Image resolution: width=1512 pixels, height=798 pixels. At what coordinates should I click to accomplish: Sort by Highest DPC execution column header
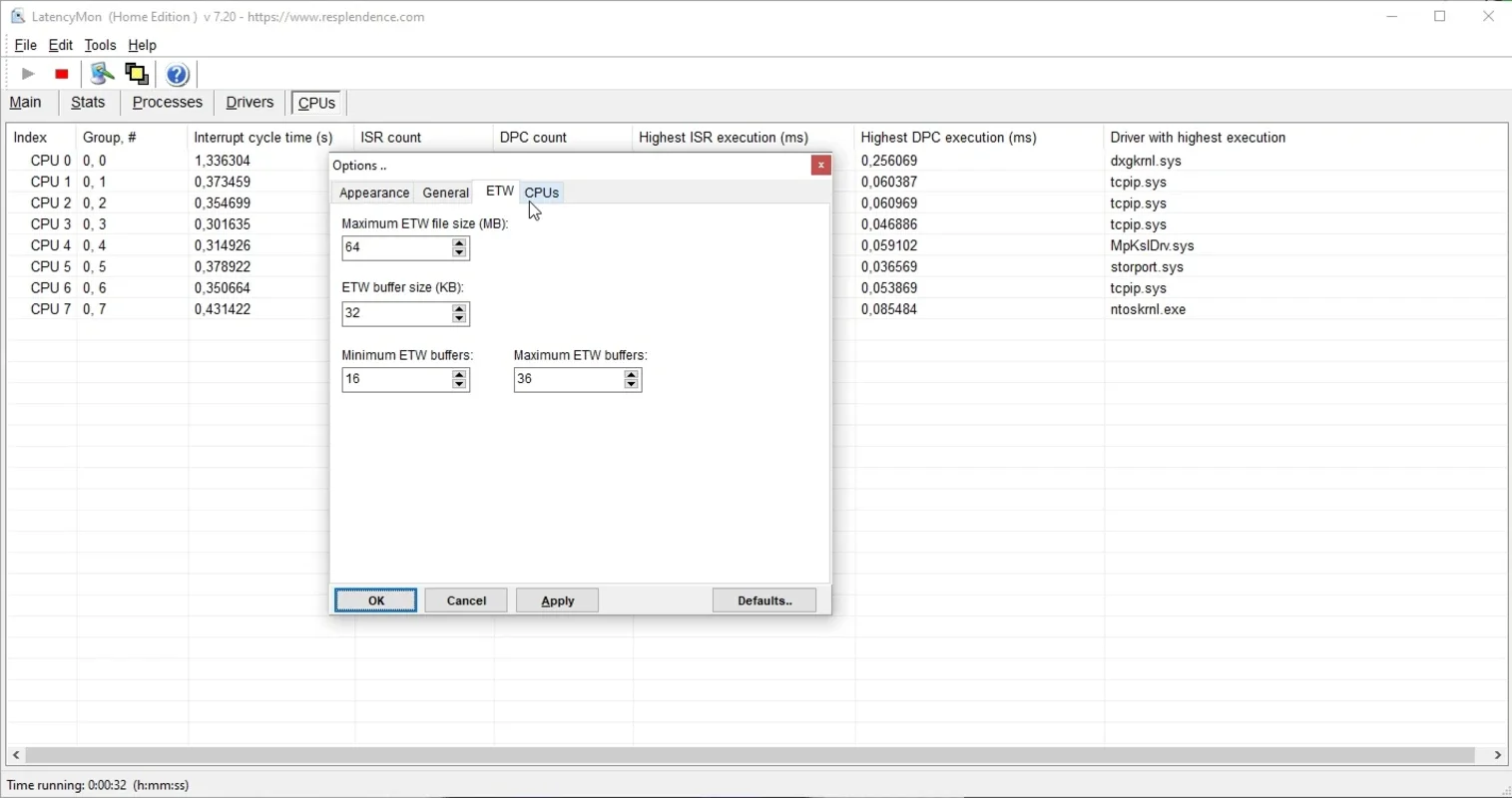(979, 138)
